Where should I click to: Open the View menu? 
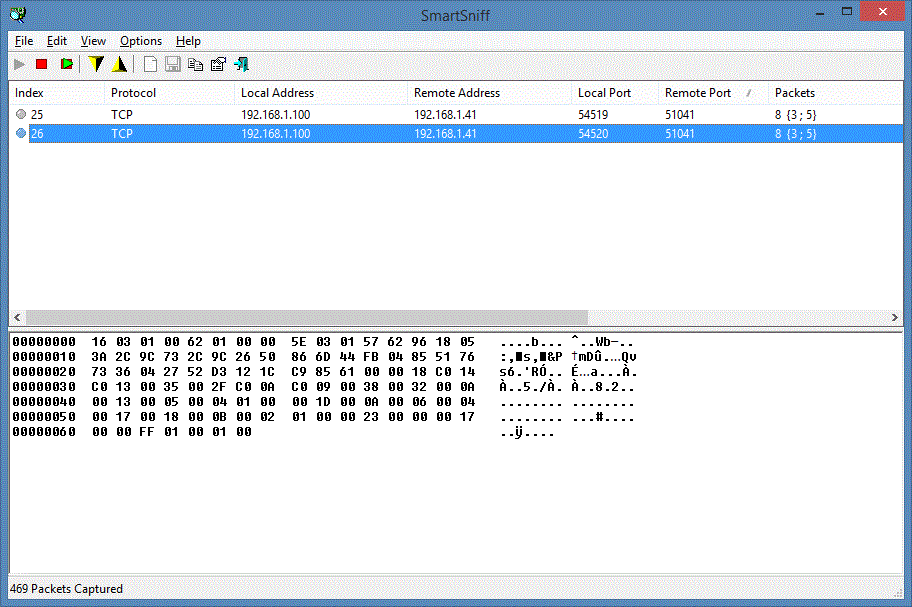(x=93, y=41)
